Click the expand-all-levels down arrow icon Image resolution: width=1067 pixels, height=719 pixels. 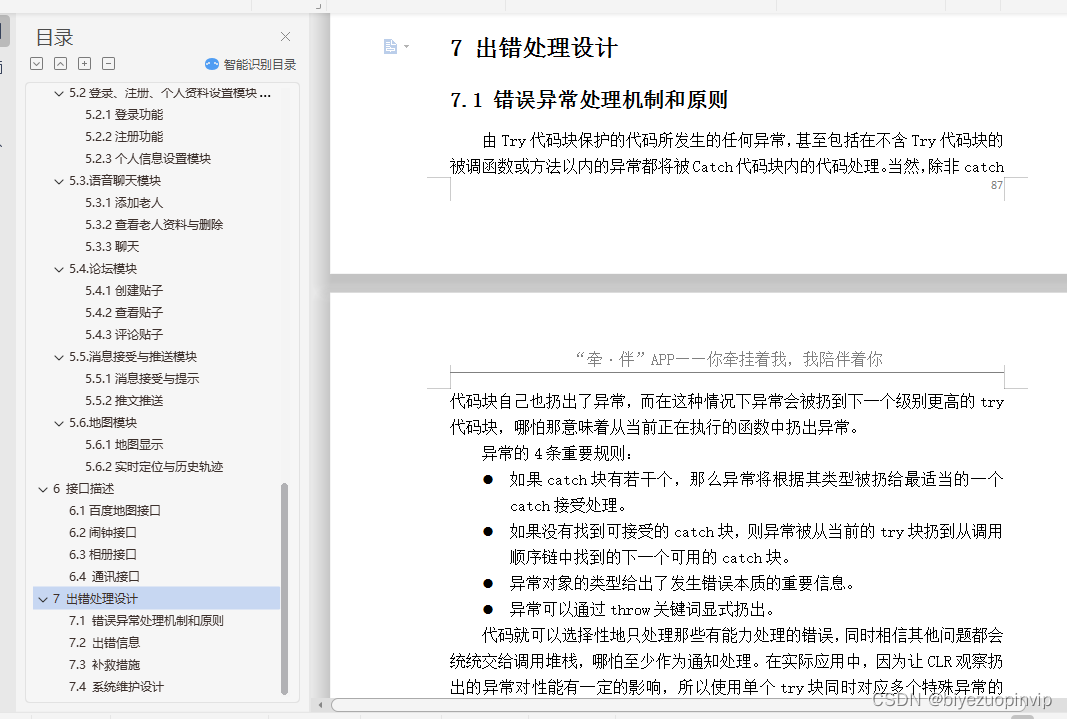click(37, 64)
